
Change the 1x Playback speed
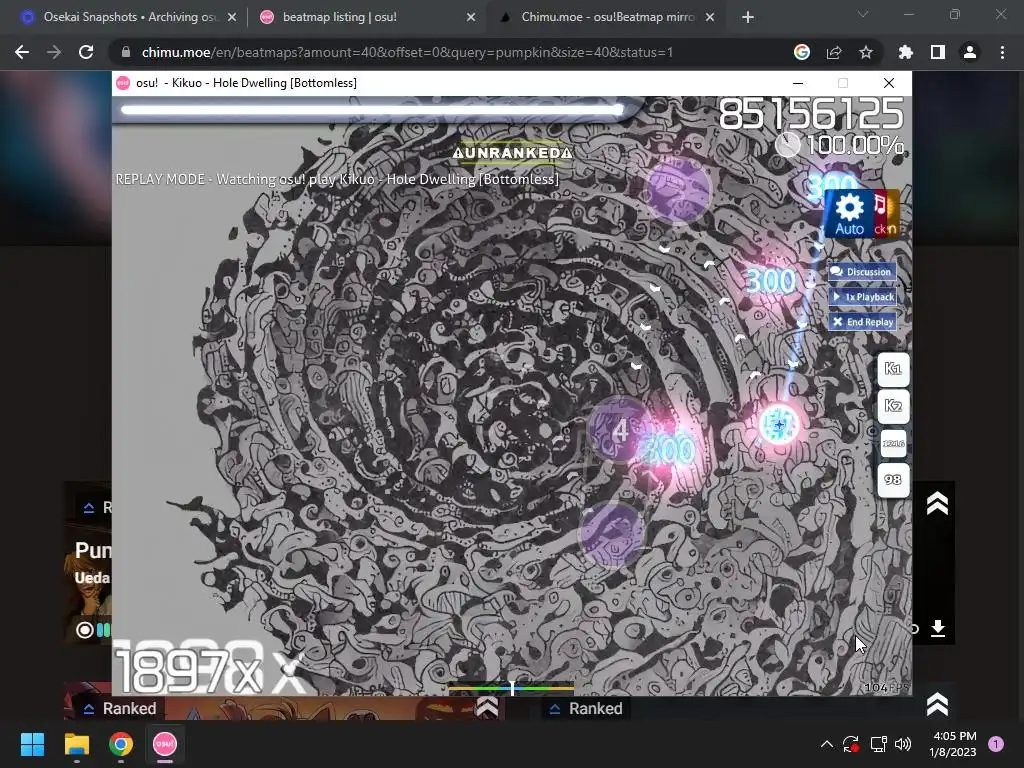[862, 296]
